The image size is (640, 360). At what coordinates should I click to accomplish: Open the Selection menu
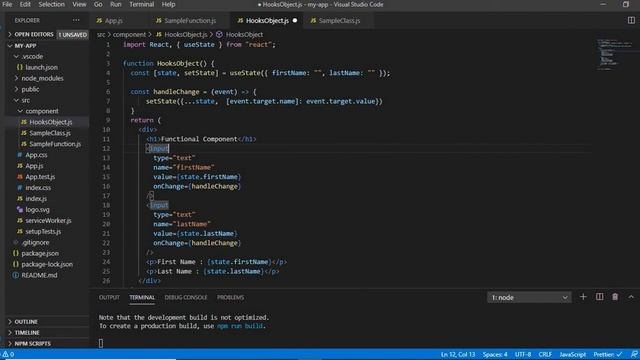pyautogui.click(x=51, y=4)
